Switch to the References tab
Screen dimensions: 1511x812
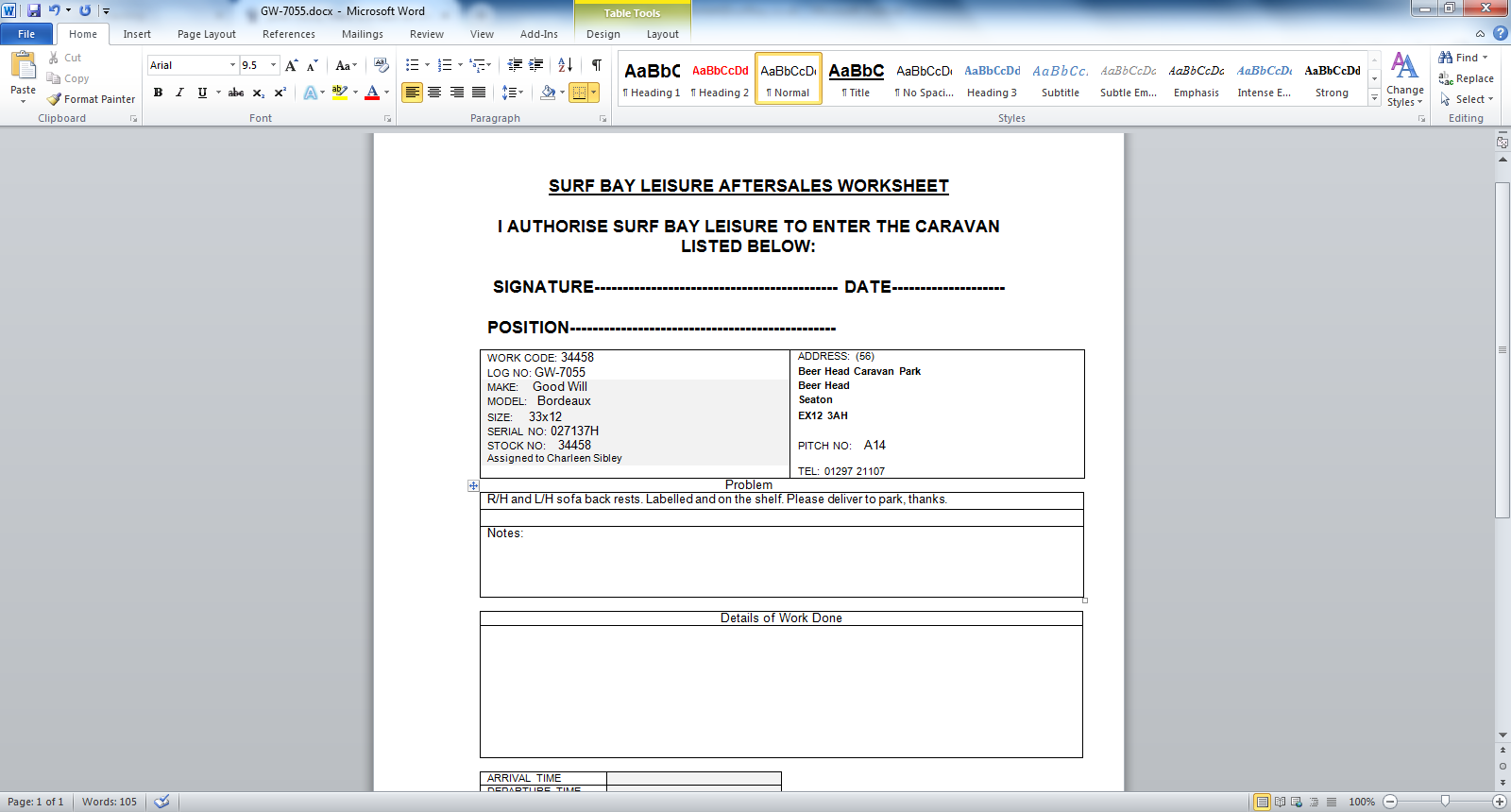click(289, 34)
